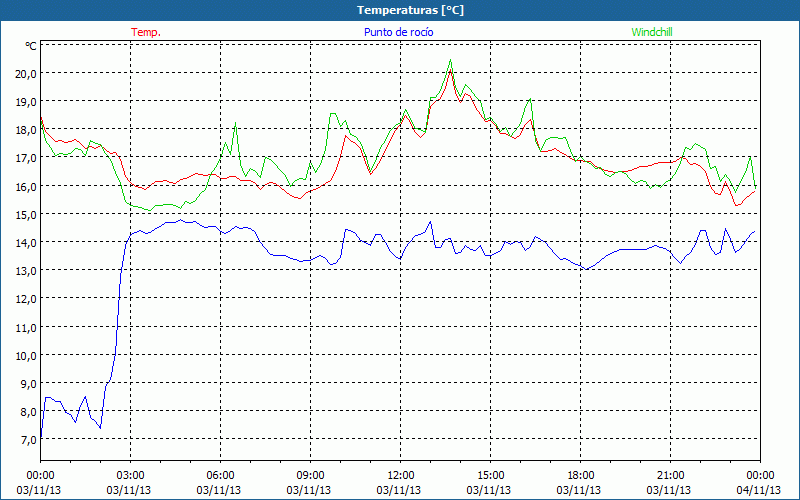Click the 10,0 y-axis value
The width and height of the screenshot is (800, 500).
click(26, 356)
